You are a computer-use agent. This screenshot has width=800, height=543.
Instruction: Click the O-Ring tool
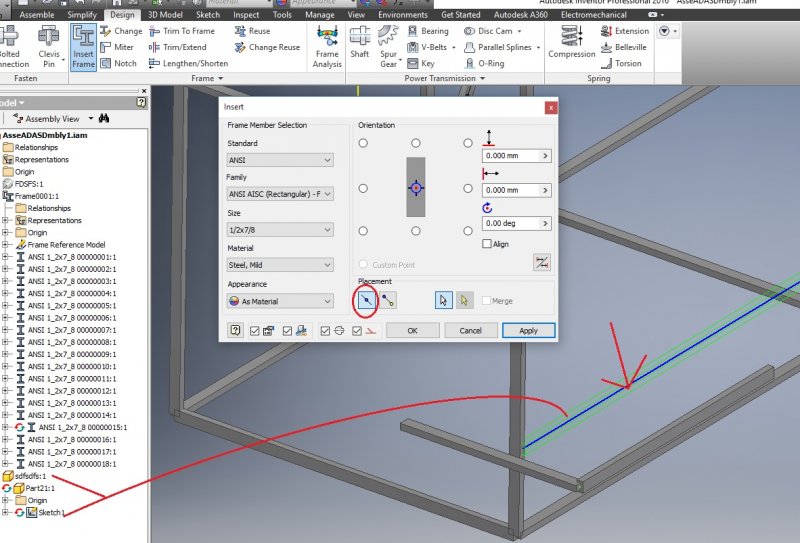click(485, 63)
